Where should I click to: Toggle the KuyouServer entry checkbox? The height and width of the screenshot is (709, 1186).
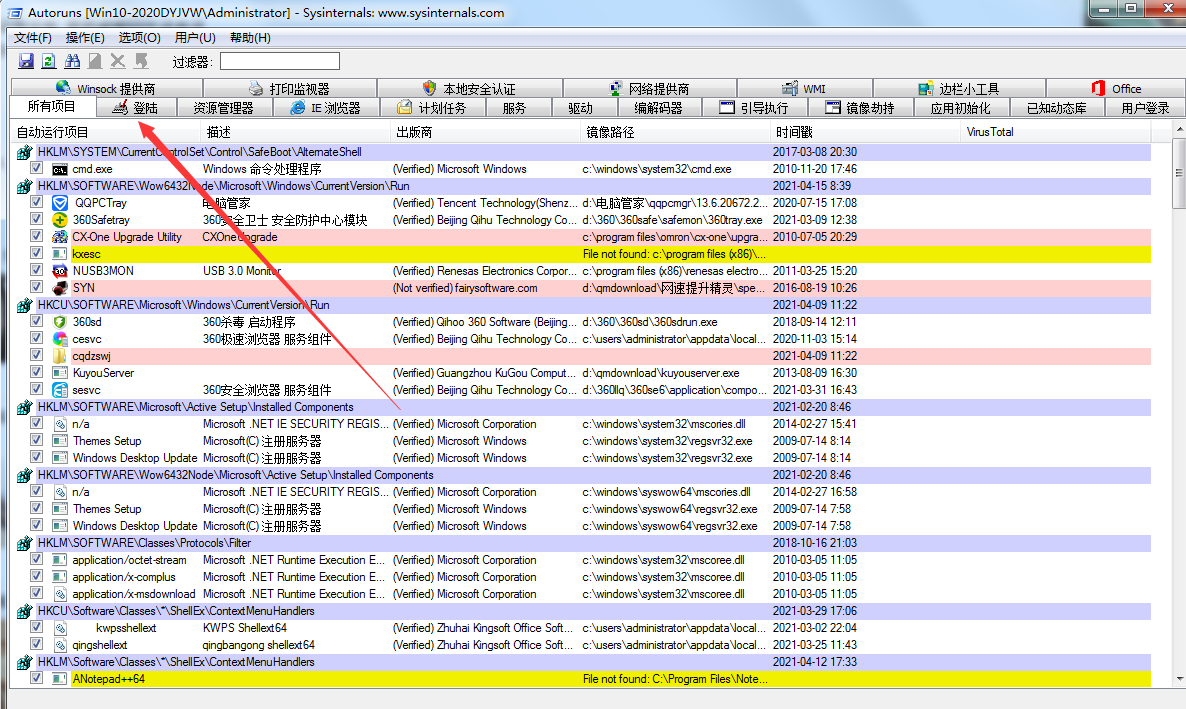[x=37, y=373]
